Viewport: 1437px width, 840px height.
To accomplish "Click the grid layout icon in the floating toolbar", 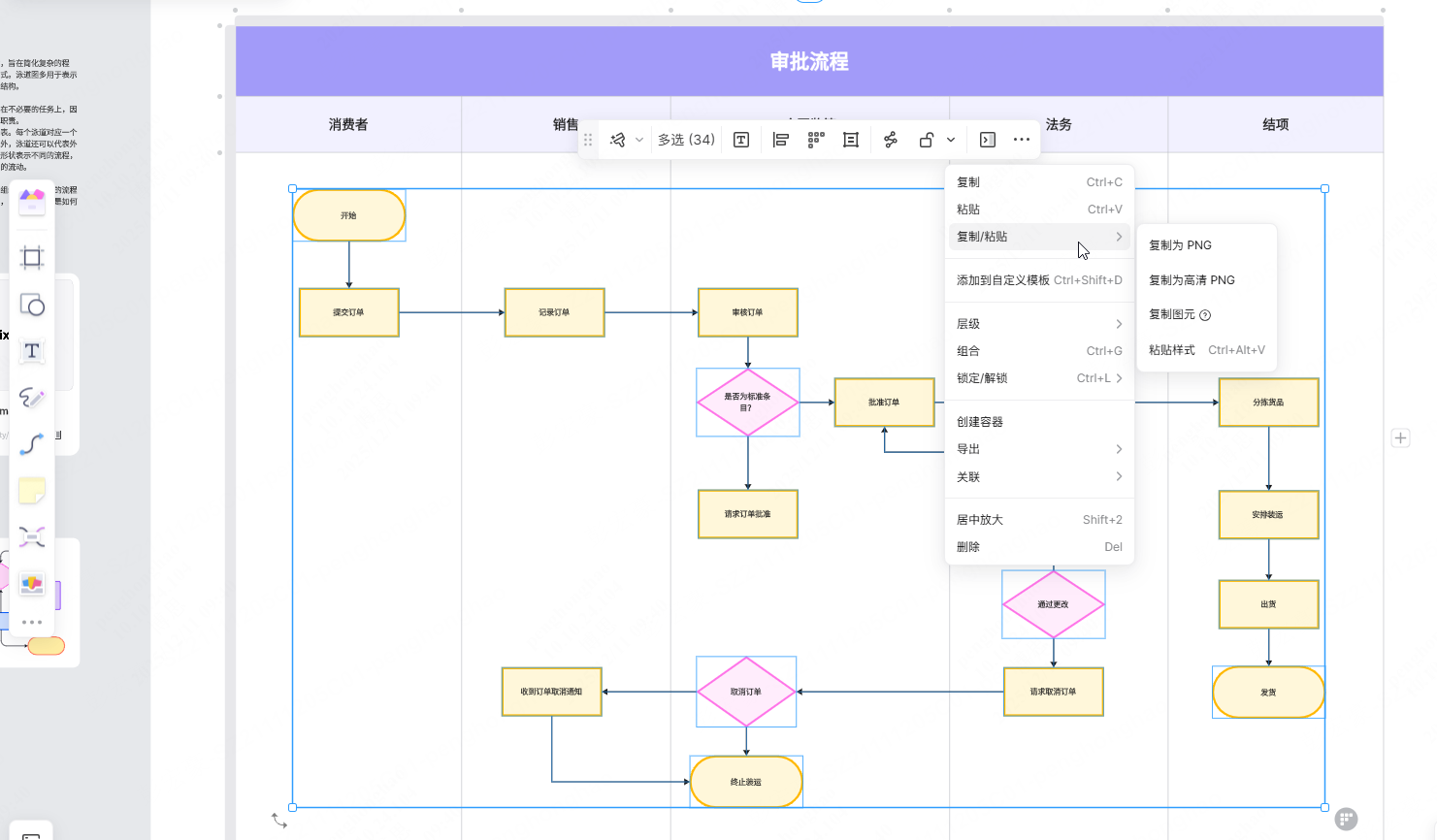I will point(816,140).
